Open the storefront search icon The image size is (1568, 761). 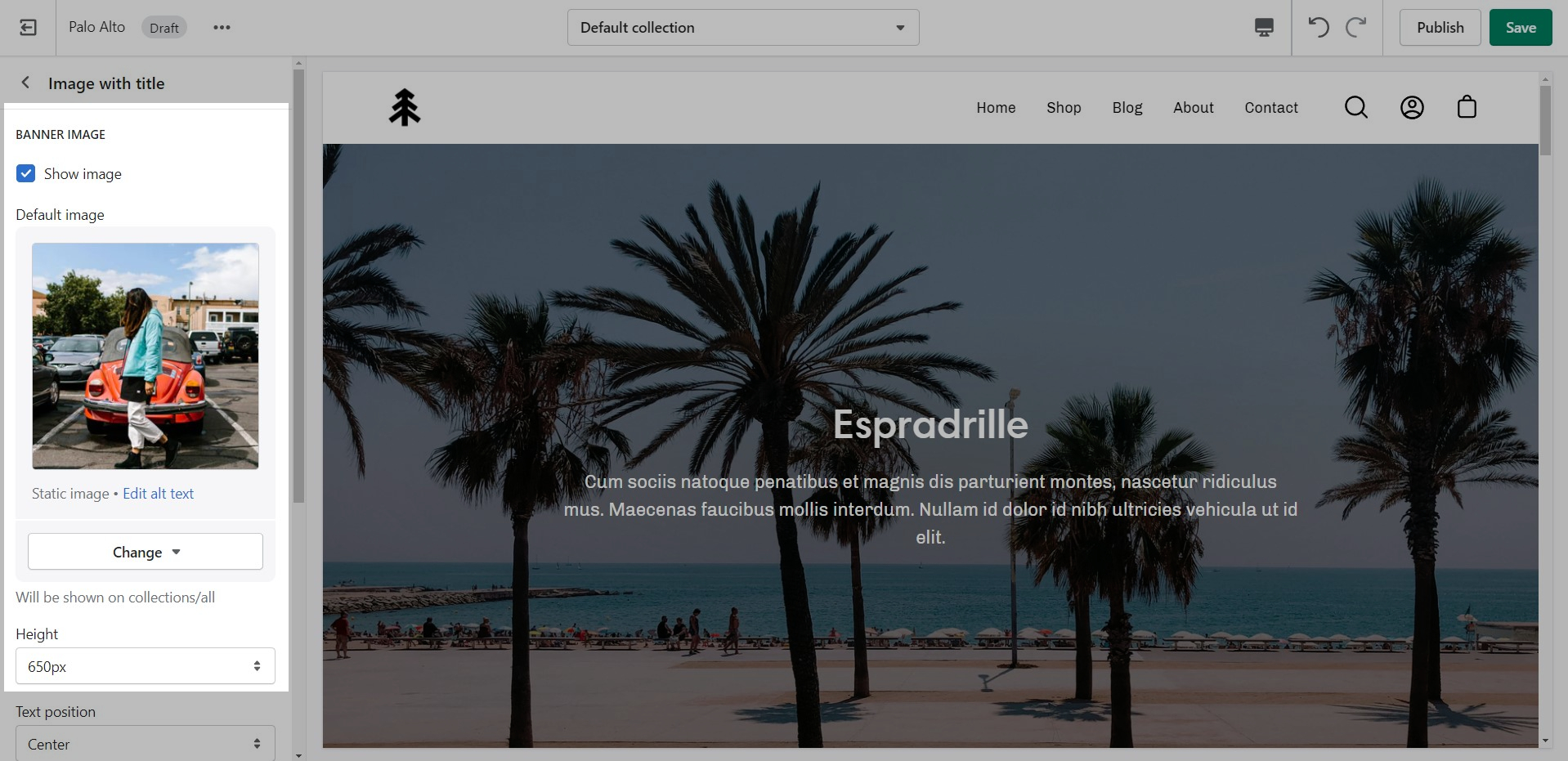pos(1355,108)
